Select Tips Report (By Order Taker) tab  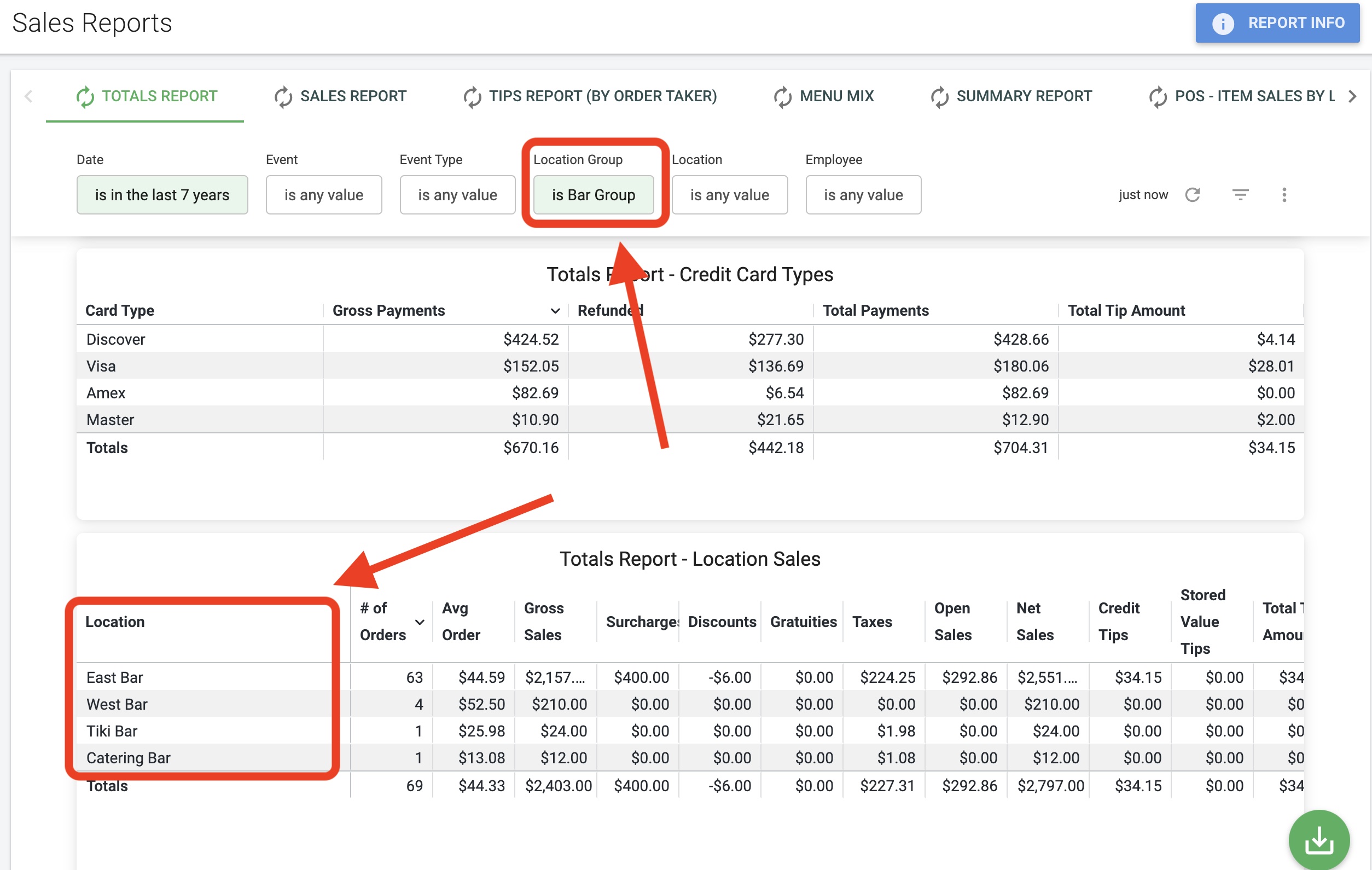602,96
